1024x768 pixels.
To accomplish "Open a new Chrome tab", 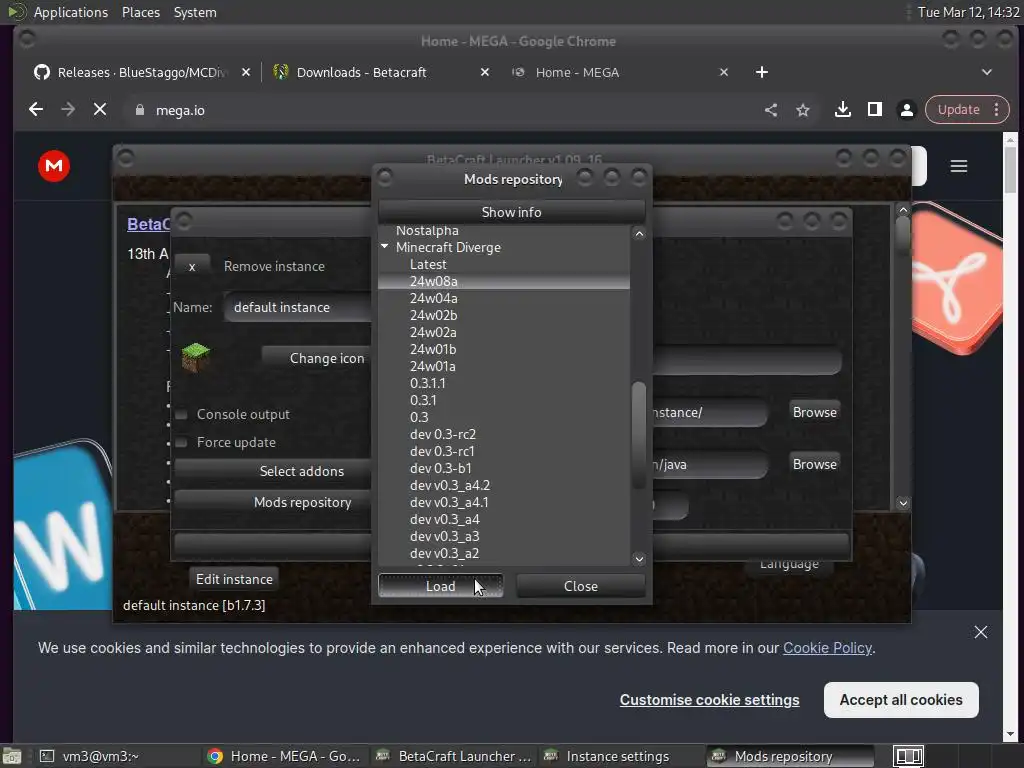I will pyautogui.click(x=761, y=72).
